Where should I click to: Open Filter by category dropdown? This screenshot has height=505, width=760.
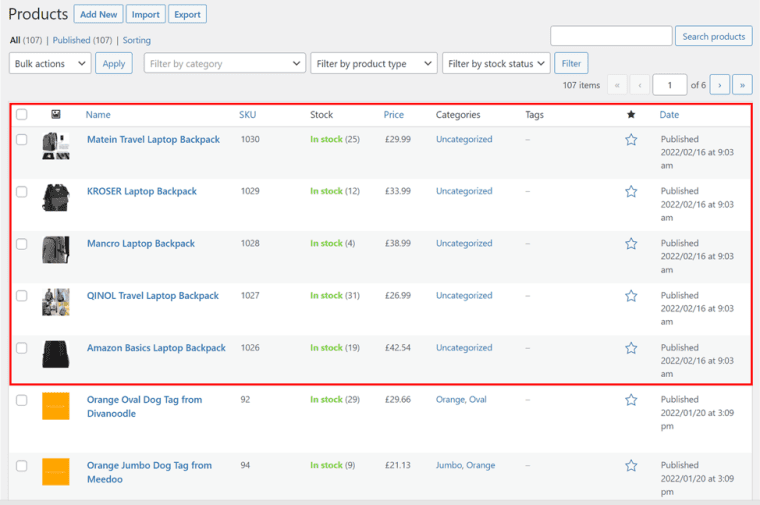point(225,63)
